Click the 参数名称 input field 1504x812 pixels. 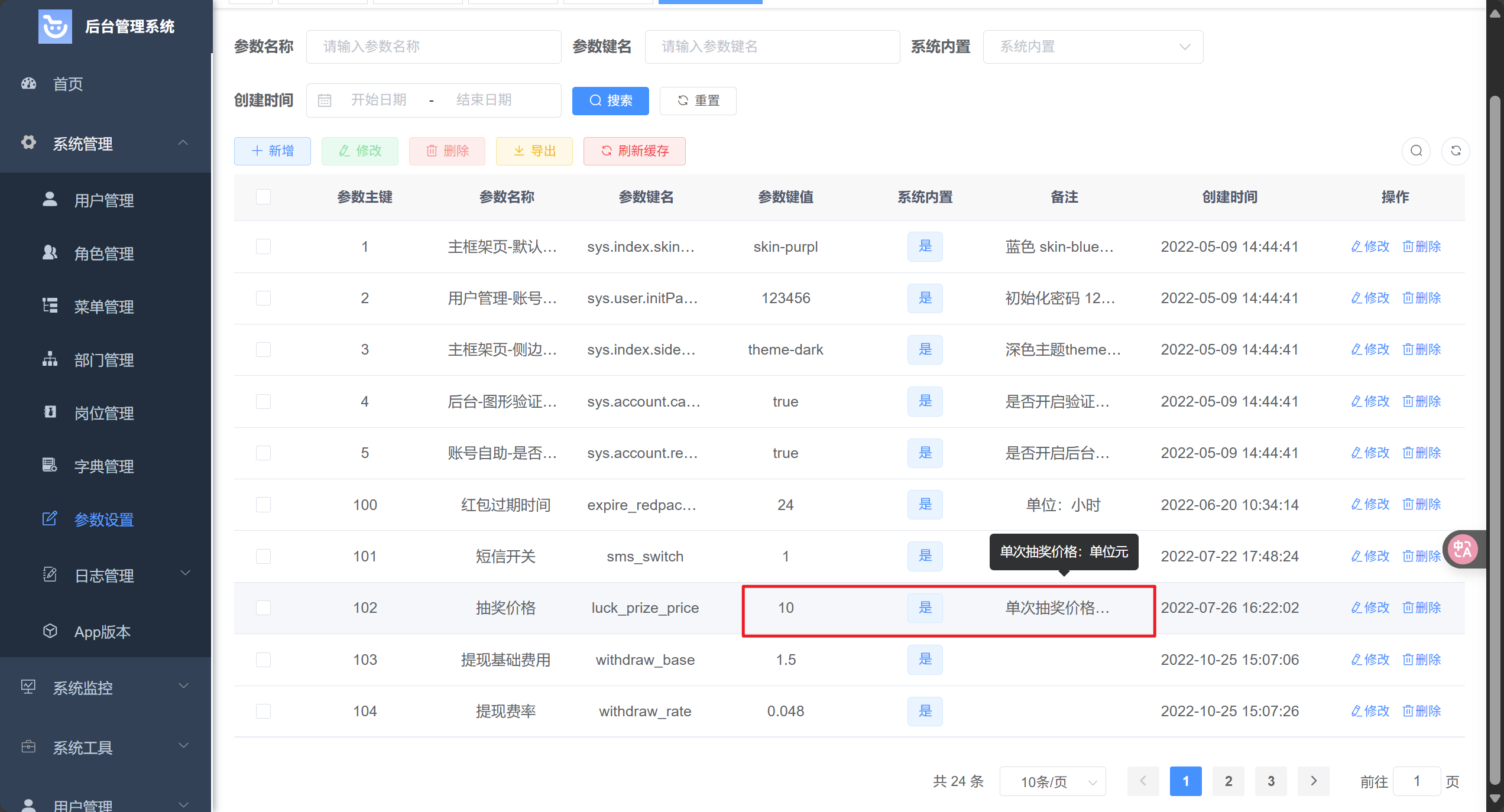[x=433, y=47]
